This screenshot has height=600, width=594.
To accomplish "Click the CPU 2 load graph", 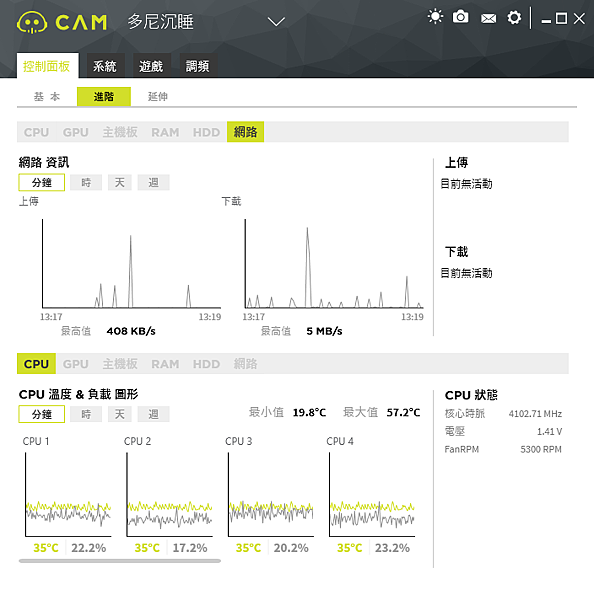I will coord(169,495).
